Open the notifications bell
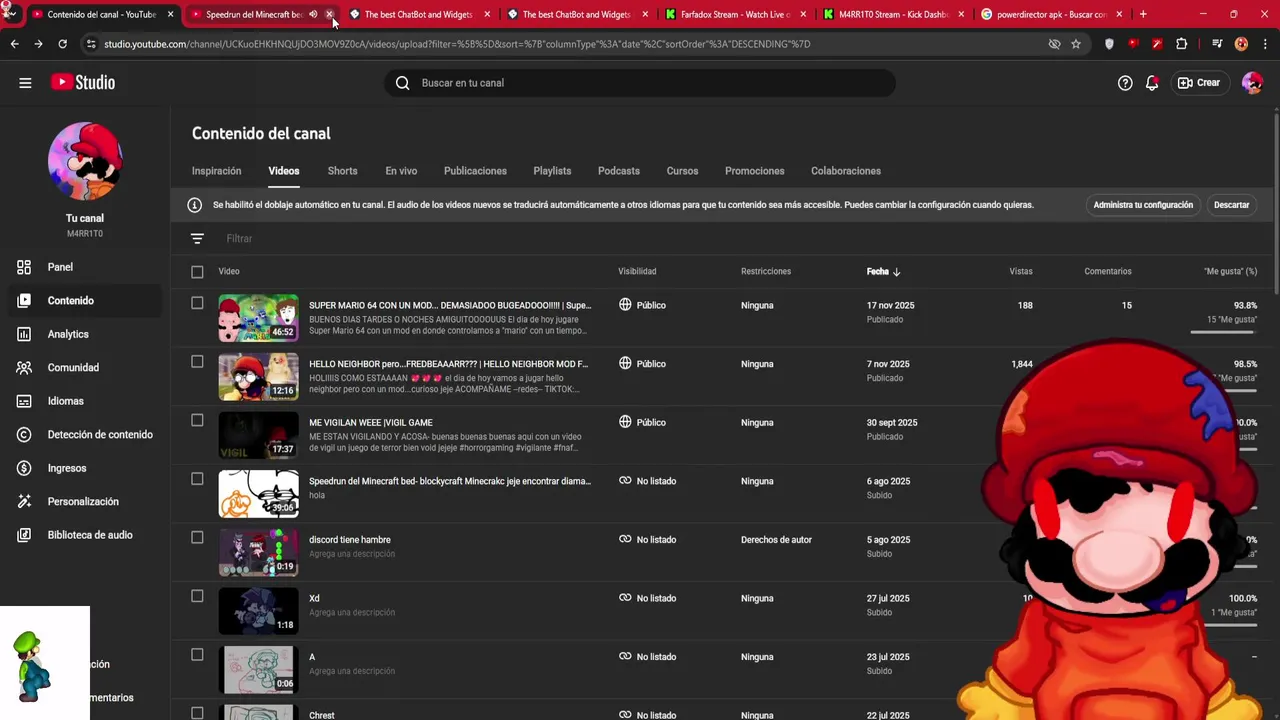The image size is (1280, 720). point(1152,83)
